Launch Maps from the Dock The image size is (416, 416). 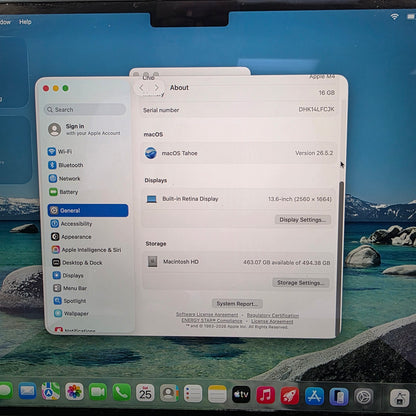coord(51,391)
